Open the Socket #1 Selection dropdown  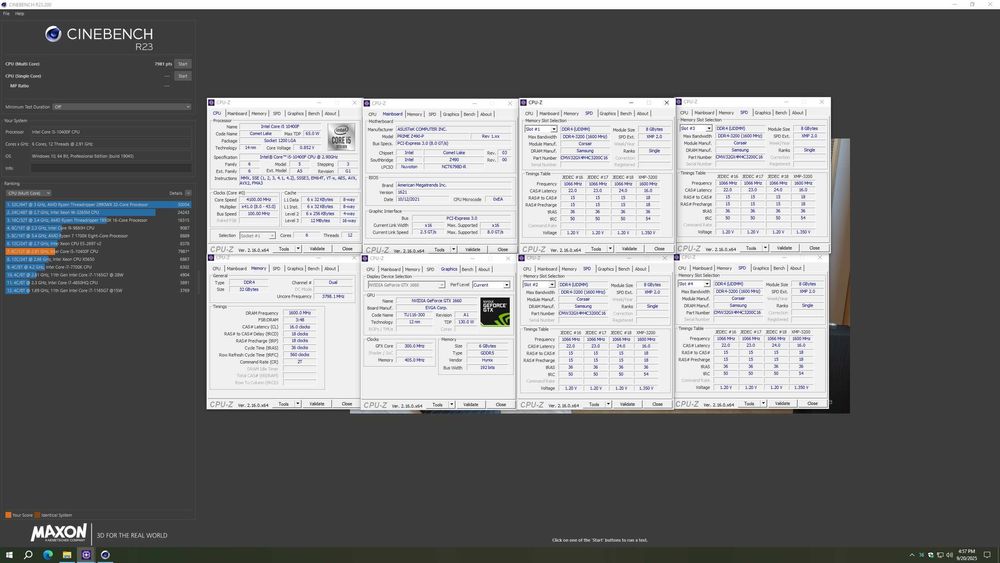tap(258, 236)
